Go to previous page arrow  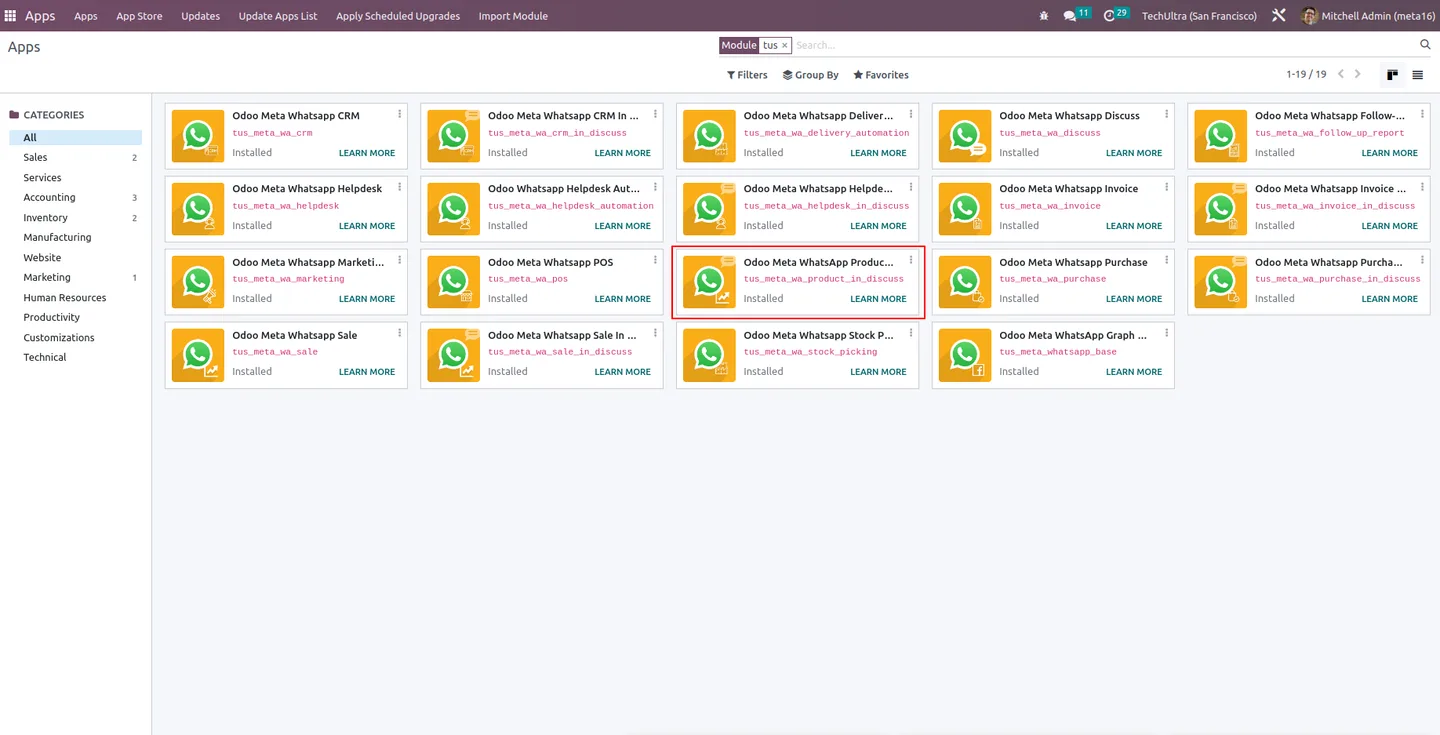pos(1341,74)
